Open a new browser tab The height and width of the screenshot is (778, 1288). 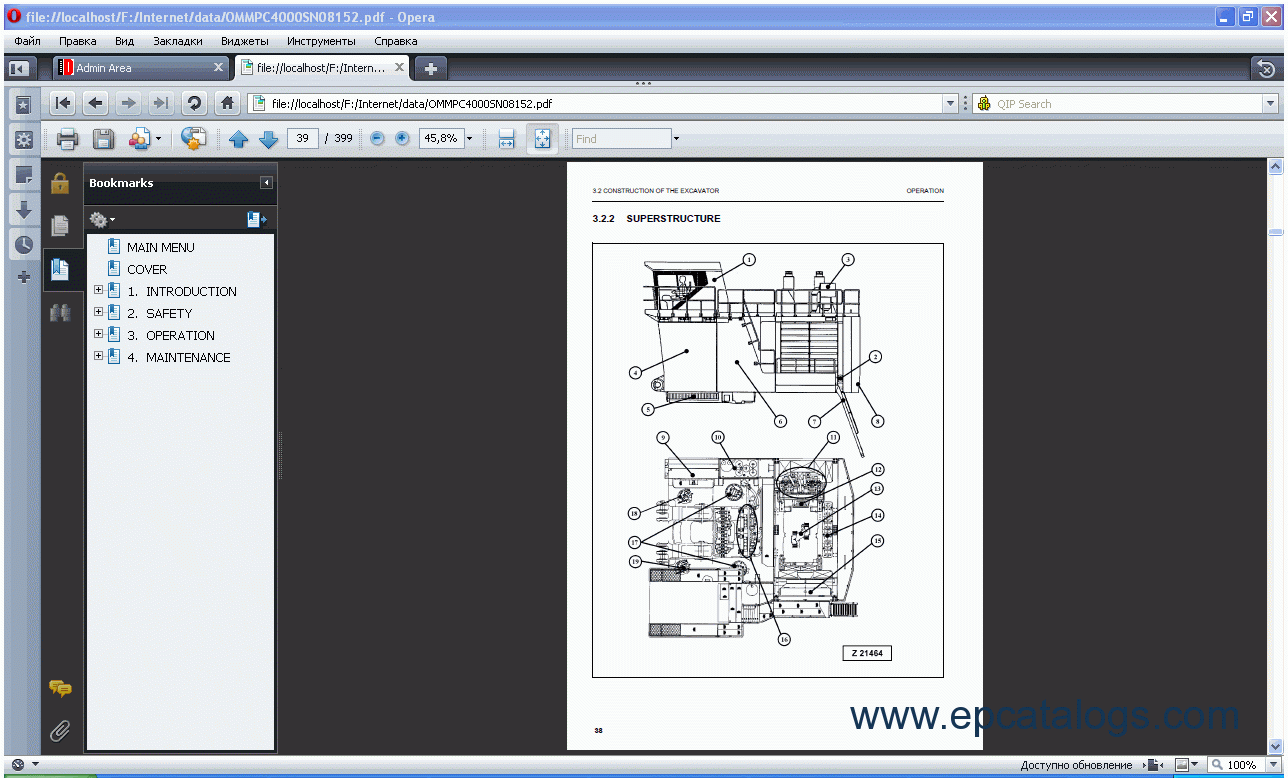[431, 68]
